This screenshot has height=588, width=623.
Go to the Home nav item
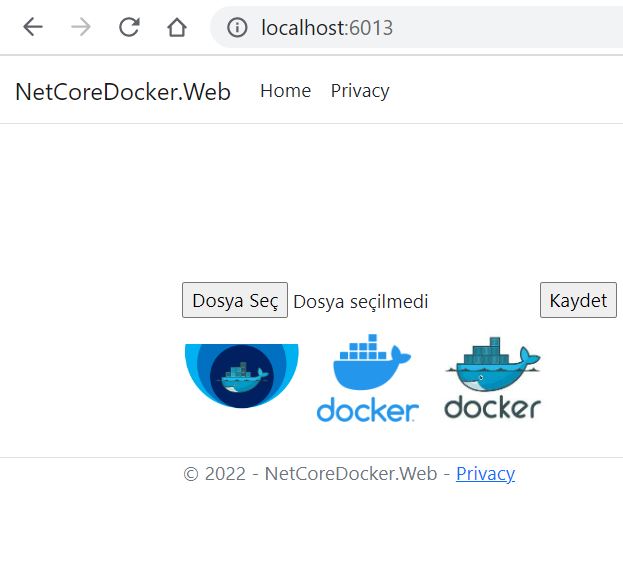[285, 91]
